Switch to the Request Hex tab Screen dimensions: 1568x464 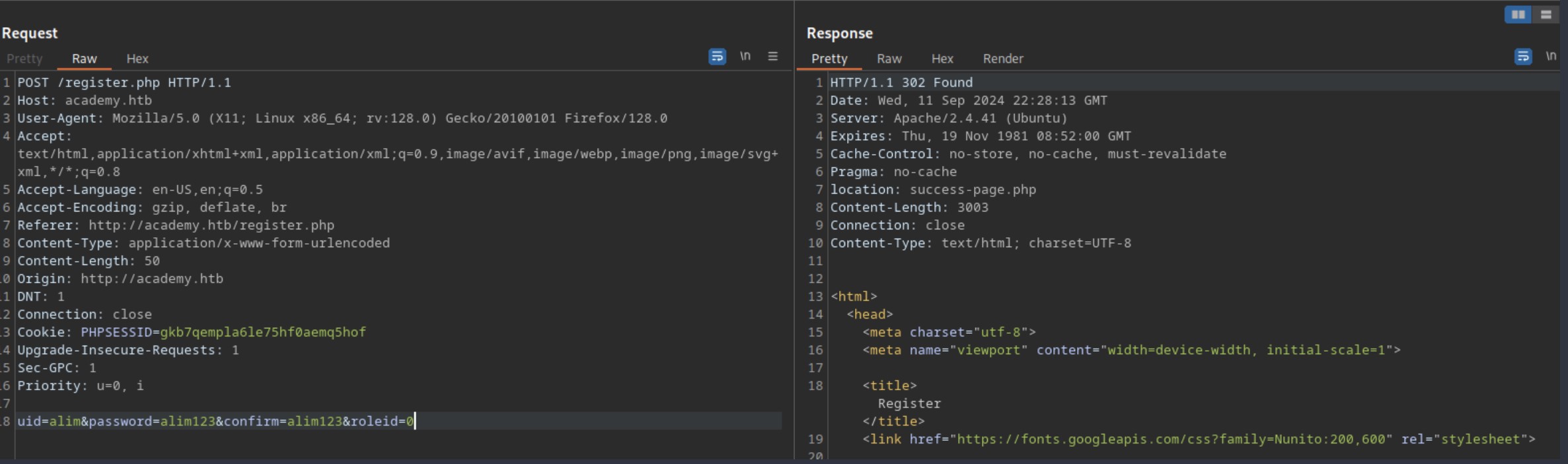(137, 59)
